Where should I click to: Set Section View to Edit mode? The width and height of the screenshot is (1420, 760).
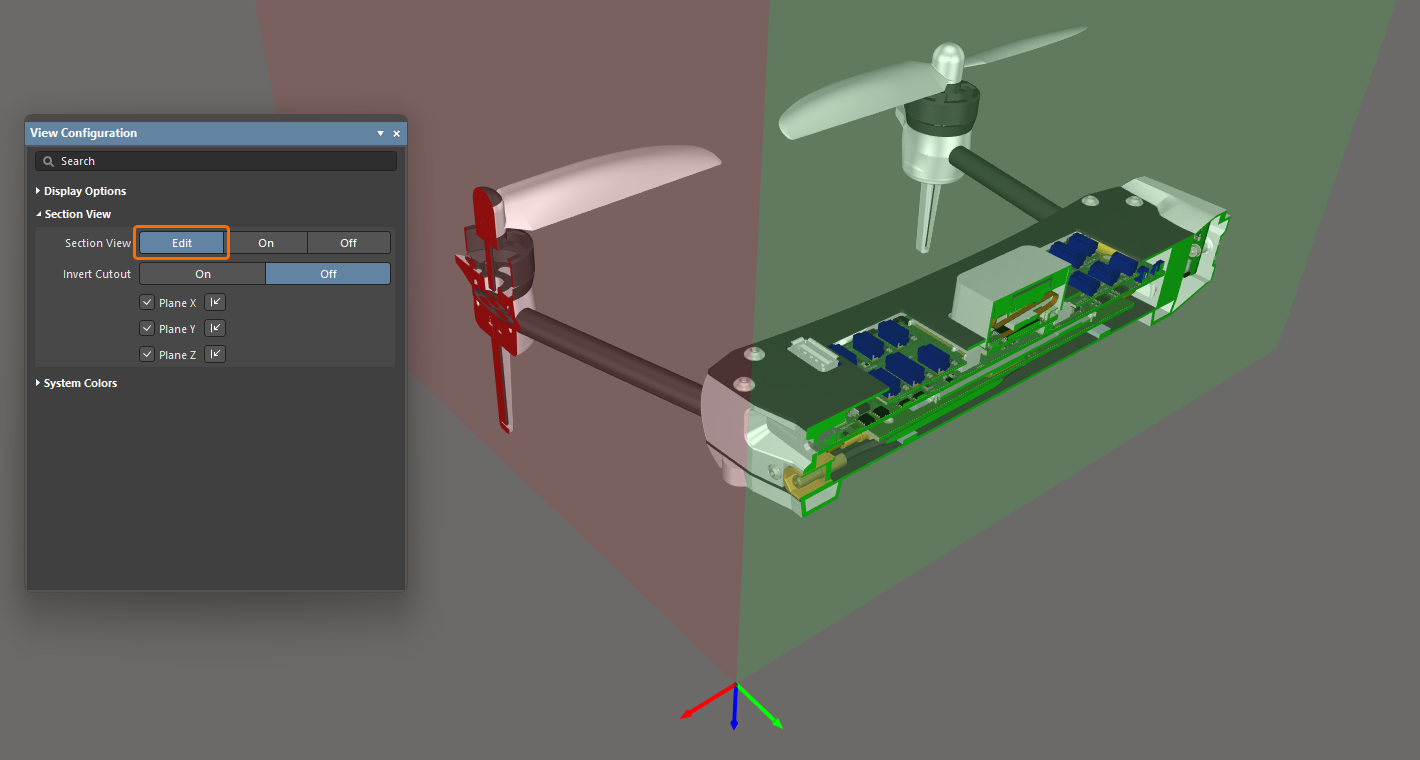point(182,243)
